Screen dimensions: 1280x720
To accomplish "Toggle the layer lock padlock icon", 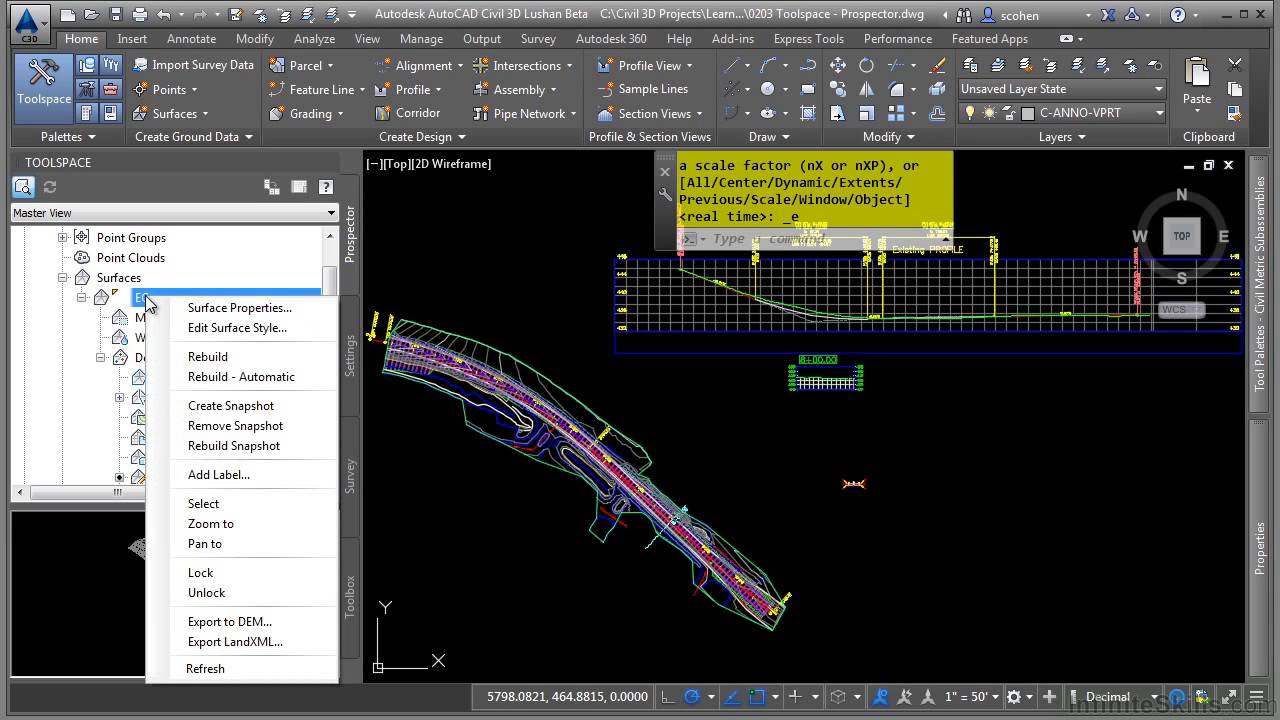I will [x=1008, y=113].
